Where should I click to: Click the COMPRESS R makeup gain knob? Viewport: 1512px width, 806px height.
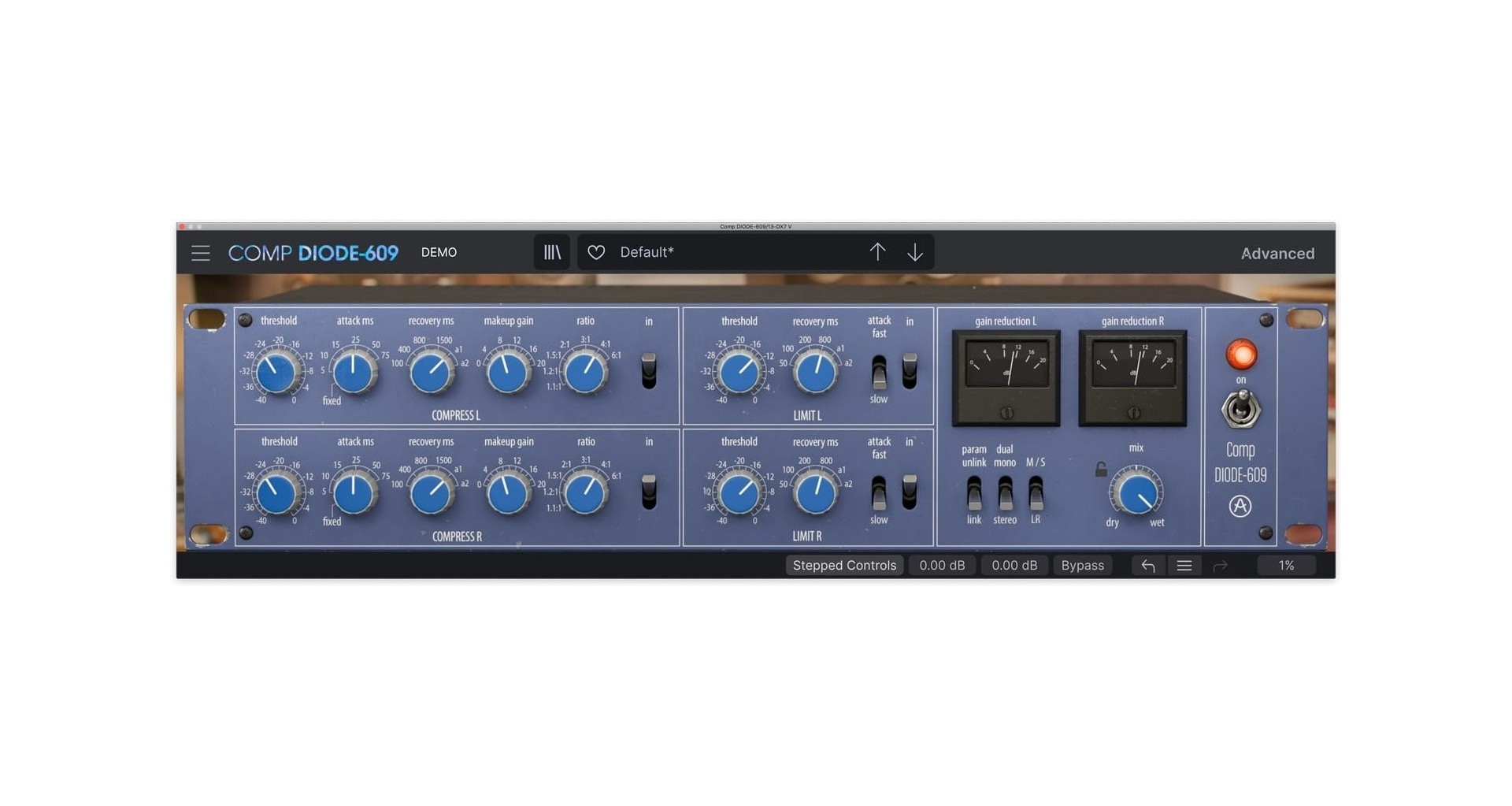pyautogui.click(x=508, y=494)
